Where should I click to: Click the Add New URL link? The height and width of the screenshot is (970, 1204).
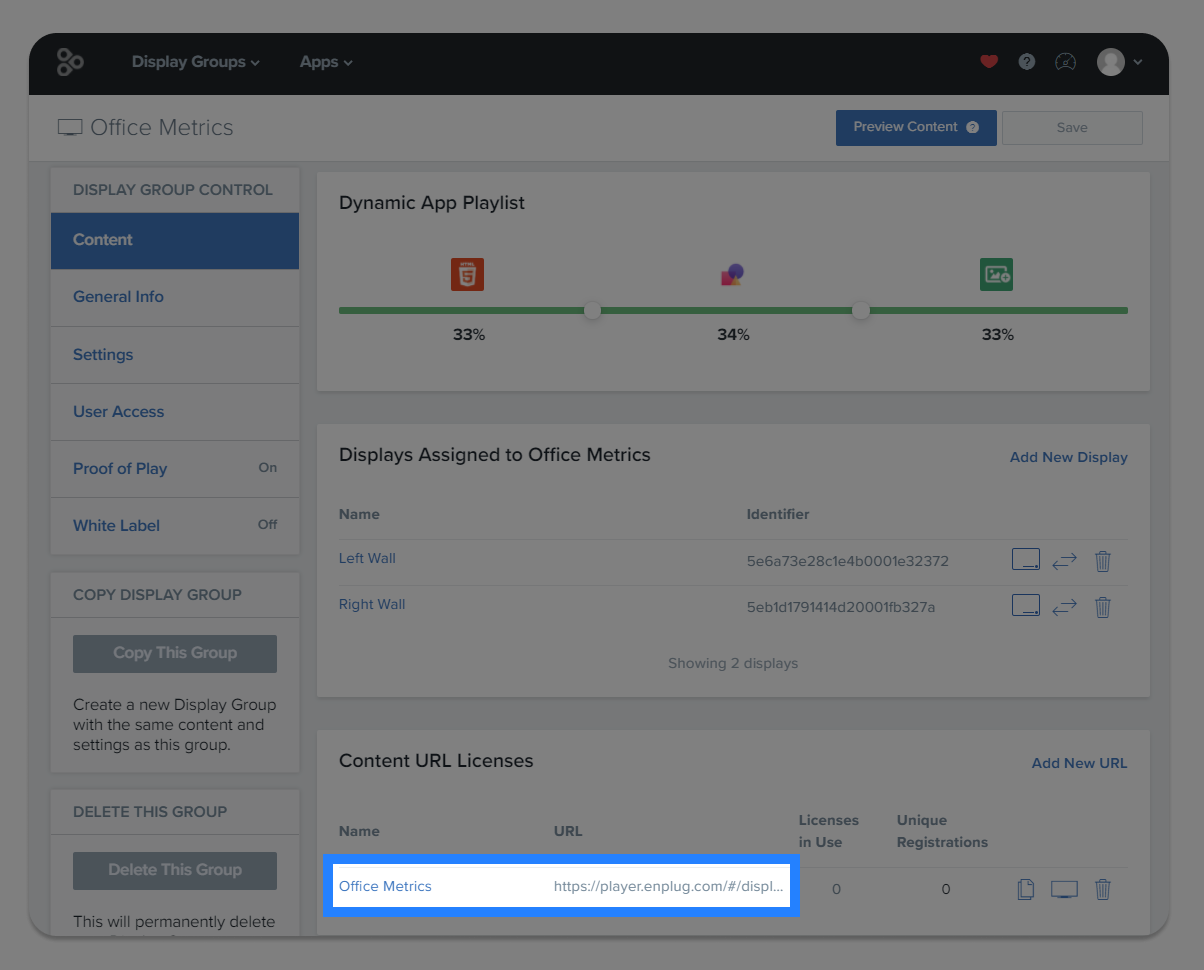point(1080,763)
